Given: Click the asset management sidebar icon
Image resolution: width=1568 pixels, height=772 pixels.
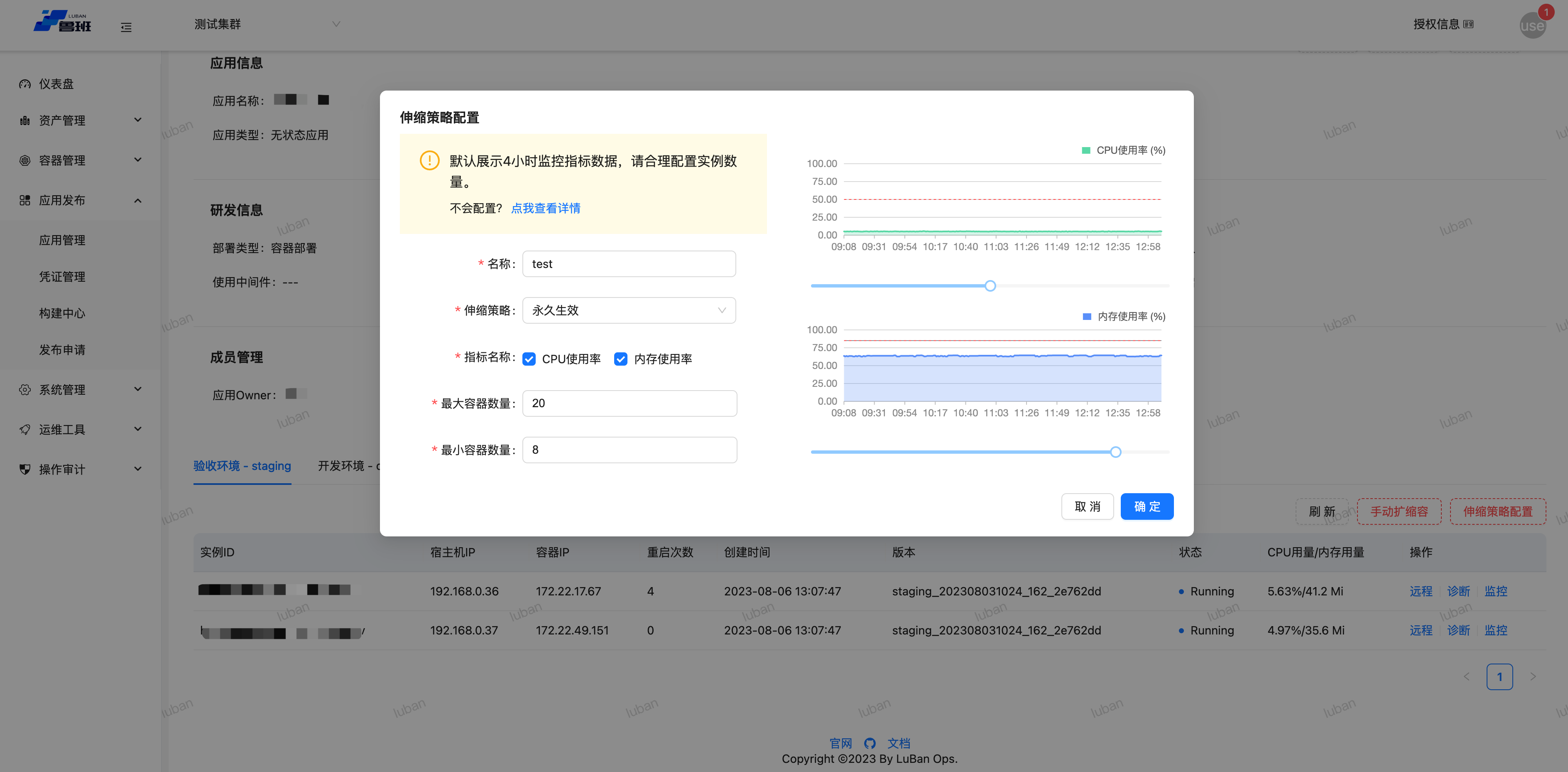Looking at the screenshot, I should 24,120.
